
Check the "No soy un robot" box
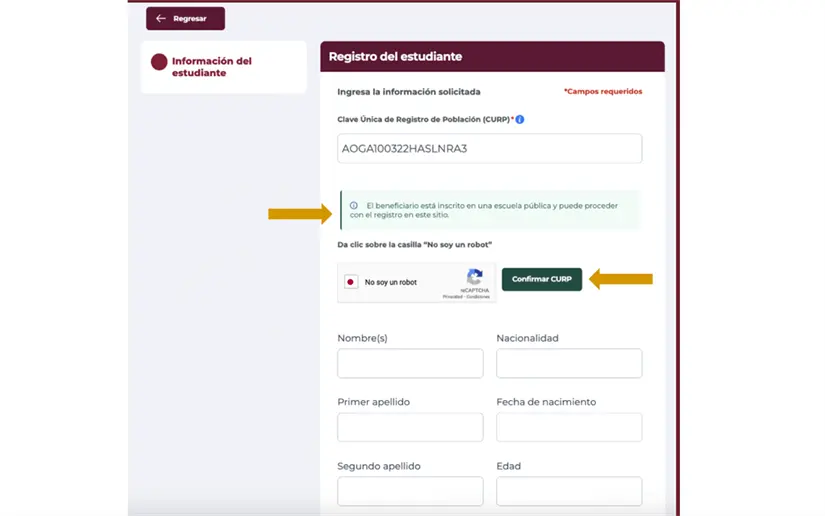coord(351,282)
